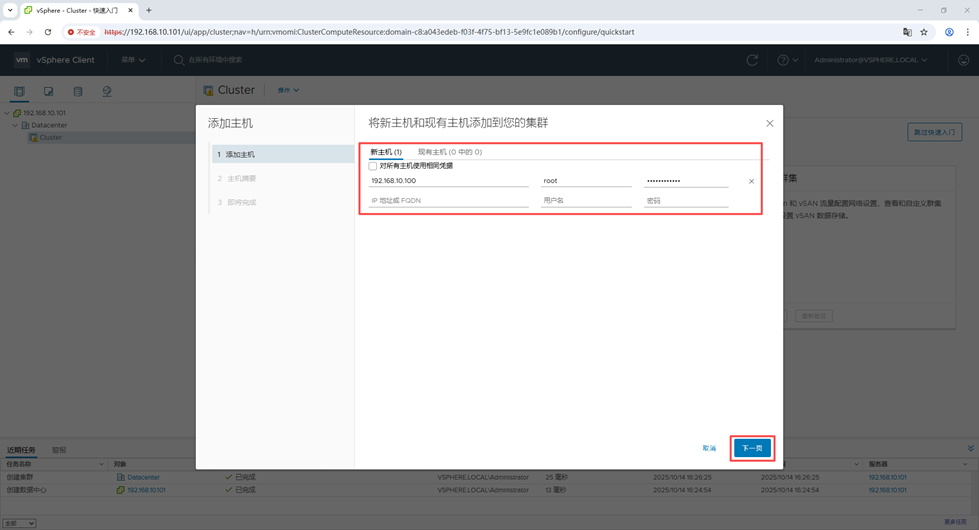The image size is (979, 530).
Task: Open the help dropdown in header
Action: click(787, 60)
